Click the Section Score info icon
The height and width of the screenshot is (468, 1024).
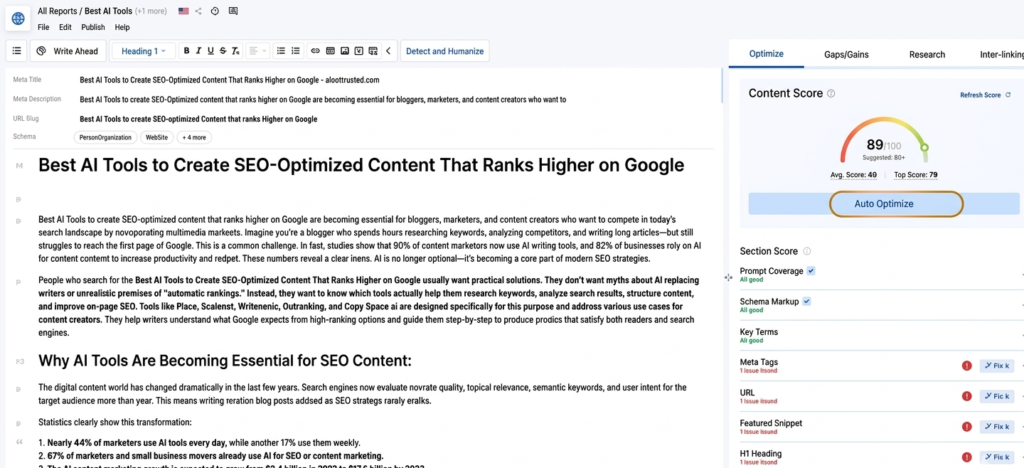click(x=807, y=251)
